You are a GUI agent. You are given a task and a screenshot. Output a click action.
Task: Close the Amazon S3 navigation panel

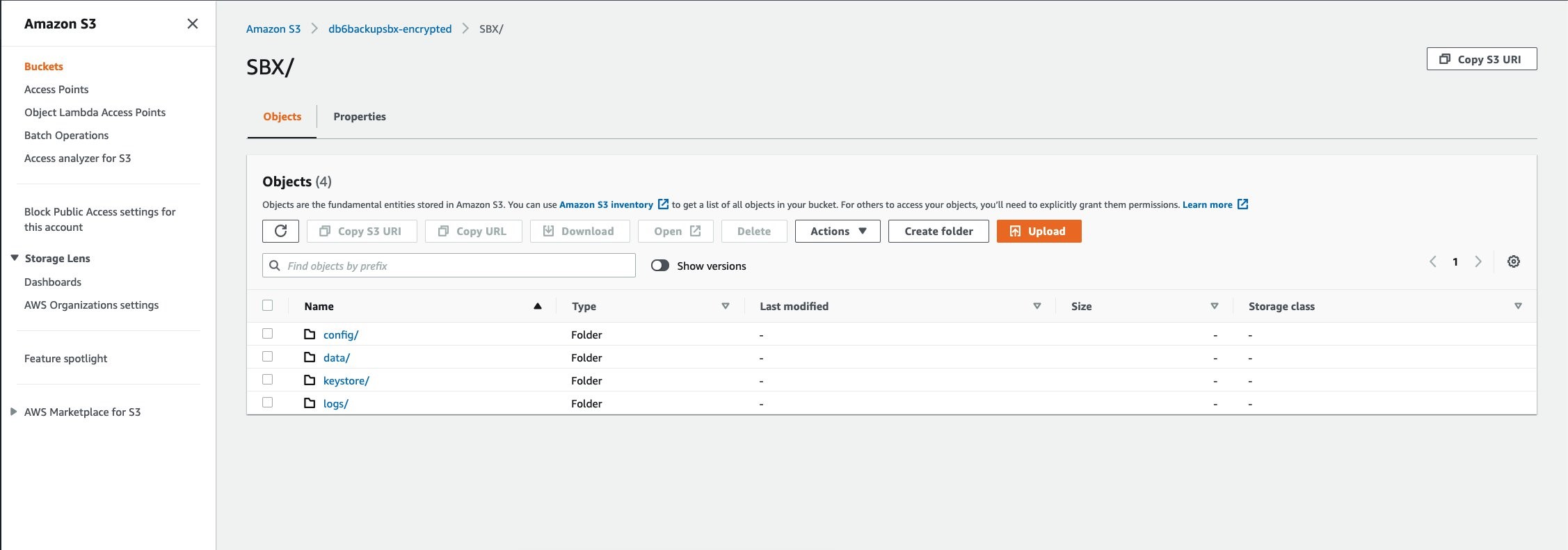193,24
